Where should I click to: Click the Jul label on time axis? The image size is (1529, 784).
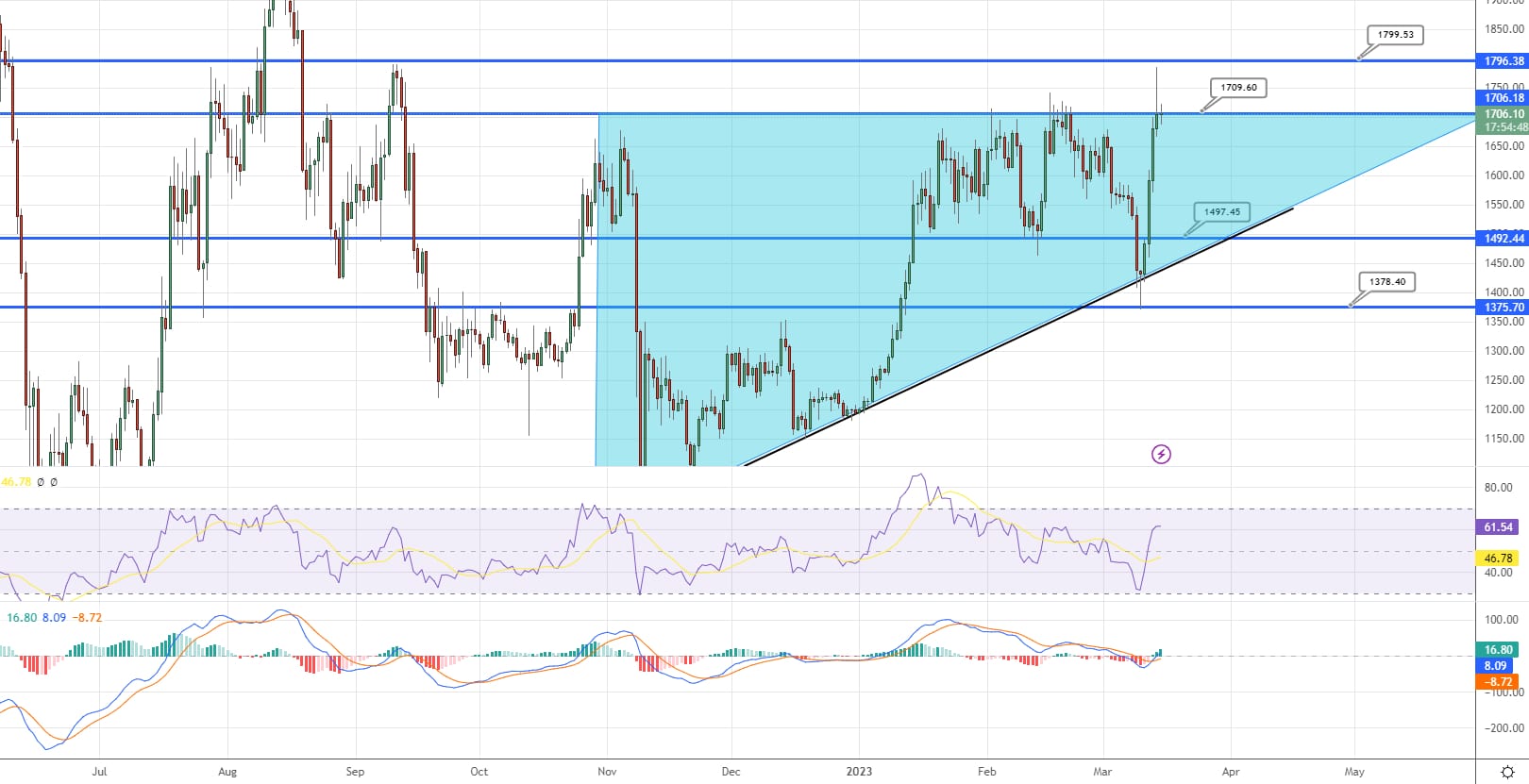tap(99, 772)
